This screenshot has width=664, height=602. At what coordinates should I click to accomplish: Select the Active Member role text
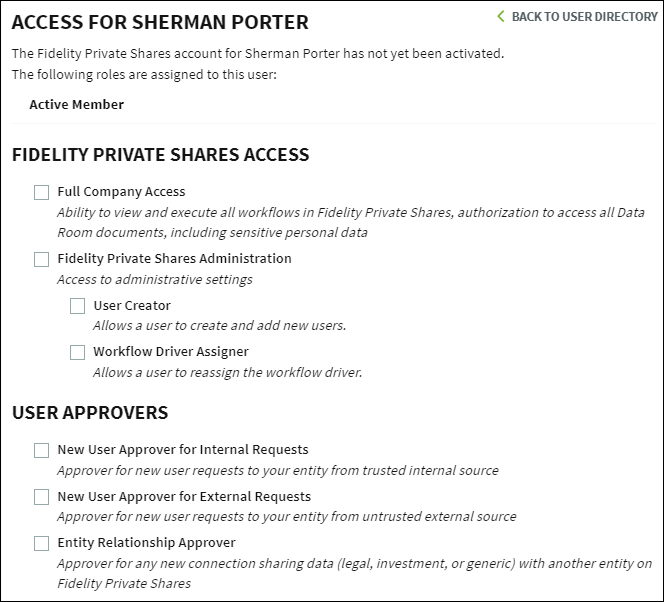point(77,104)
